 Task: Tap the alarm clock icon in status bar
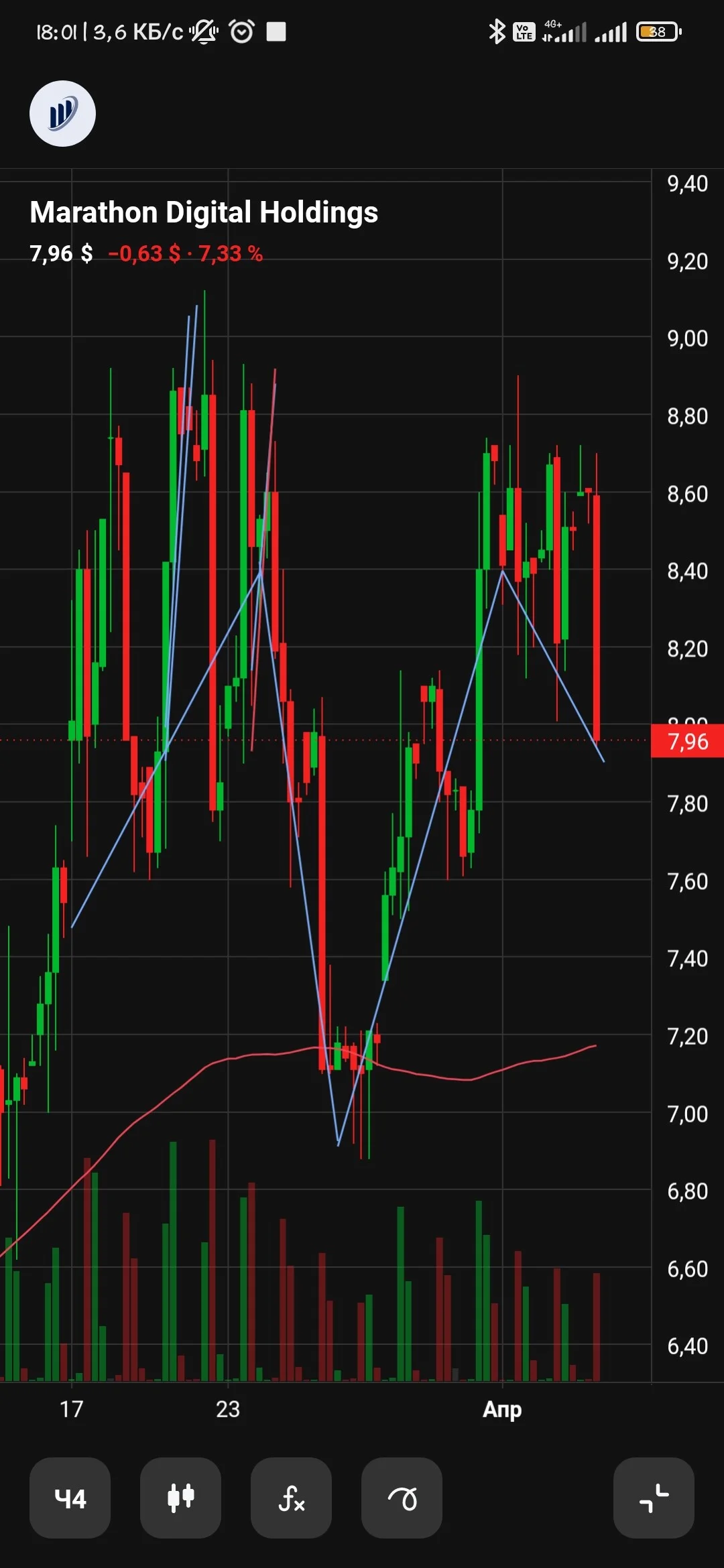[242, 31]
